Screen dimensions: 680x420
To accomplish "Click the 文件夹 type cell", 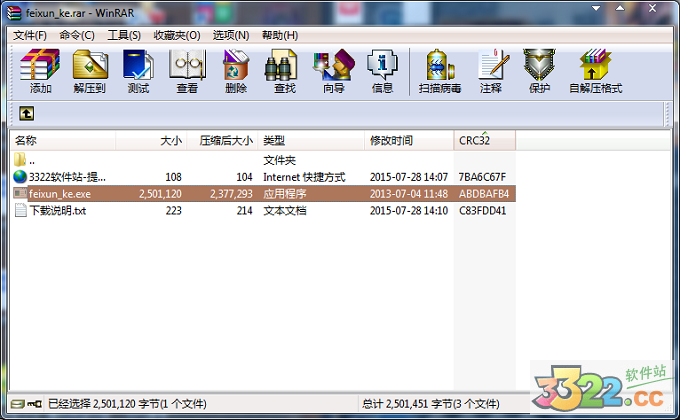I will tap(279, 160).
